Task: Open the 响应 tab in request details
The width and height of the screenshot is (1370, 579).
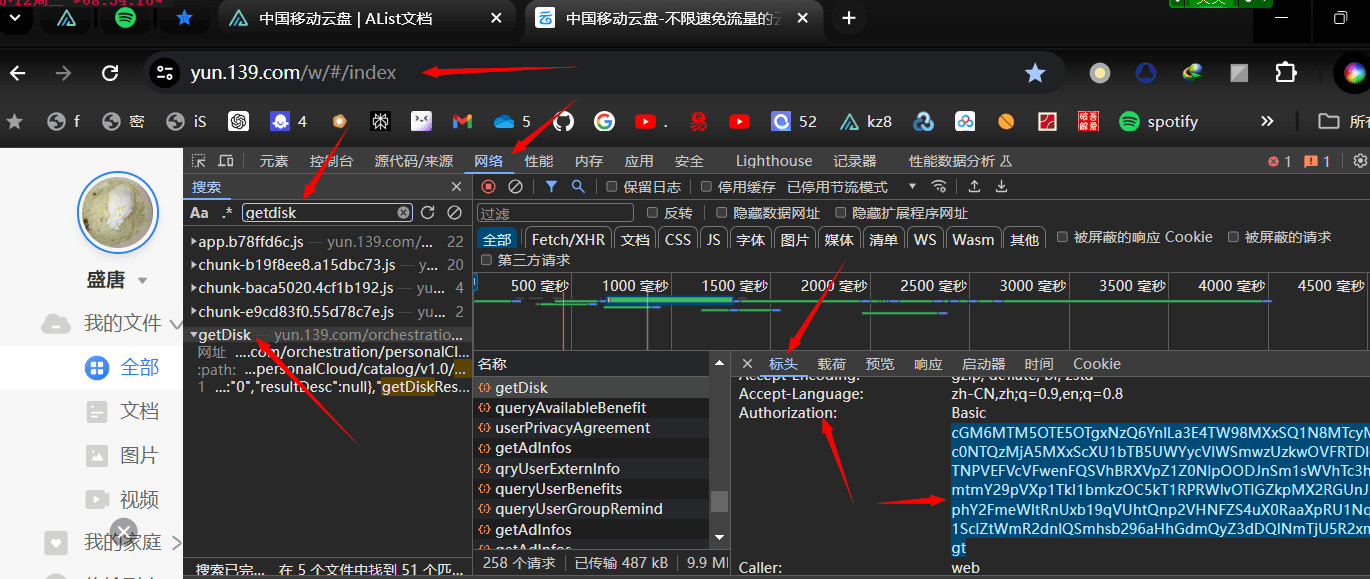Action: click(928, 364)
